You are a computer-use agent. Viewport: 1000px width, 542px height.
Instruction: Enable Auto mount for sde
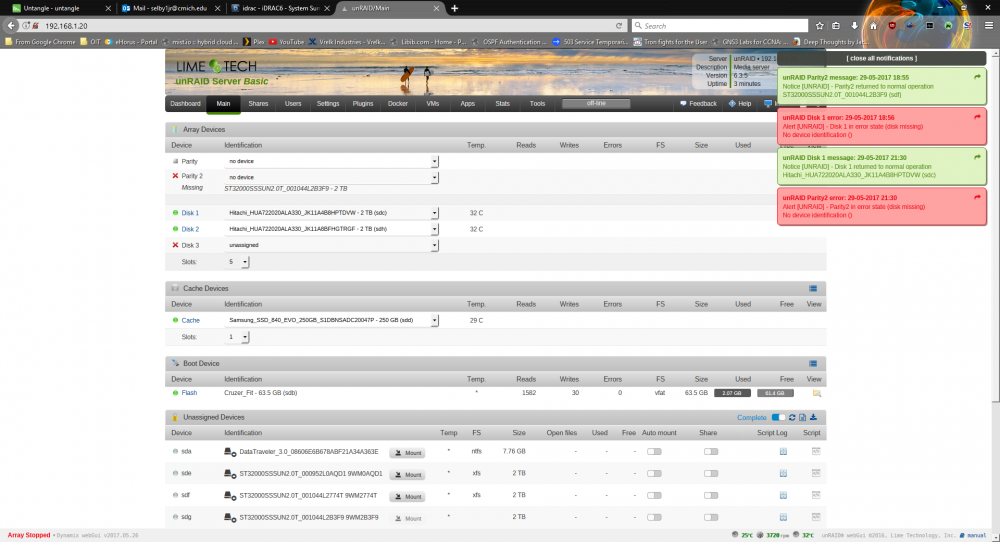click(x=654, y=473)
